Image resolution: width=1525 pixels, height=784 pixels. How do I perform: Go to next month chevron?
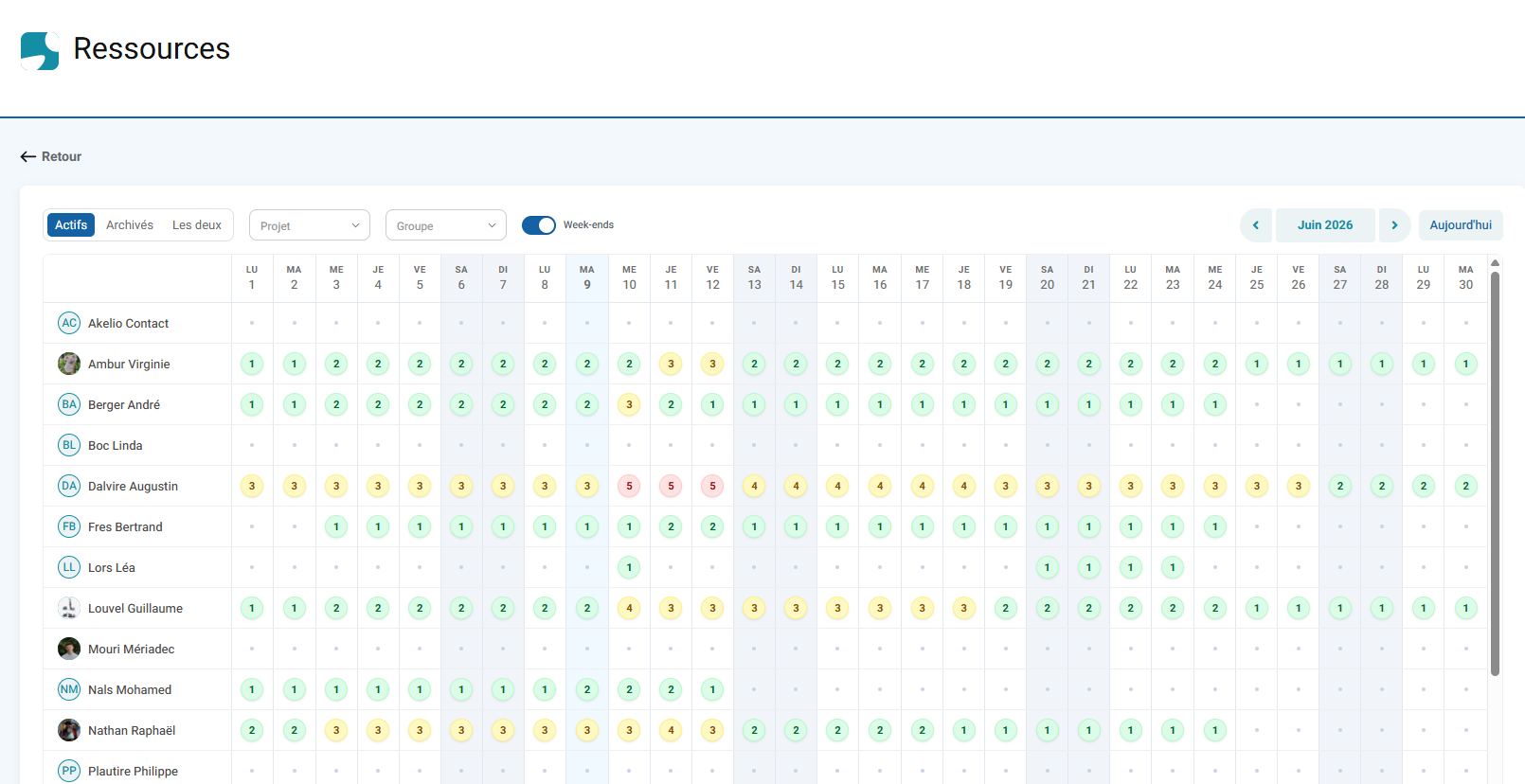tap(1394, 225)
